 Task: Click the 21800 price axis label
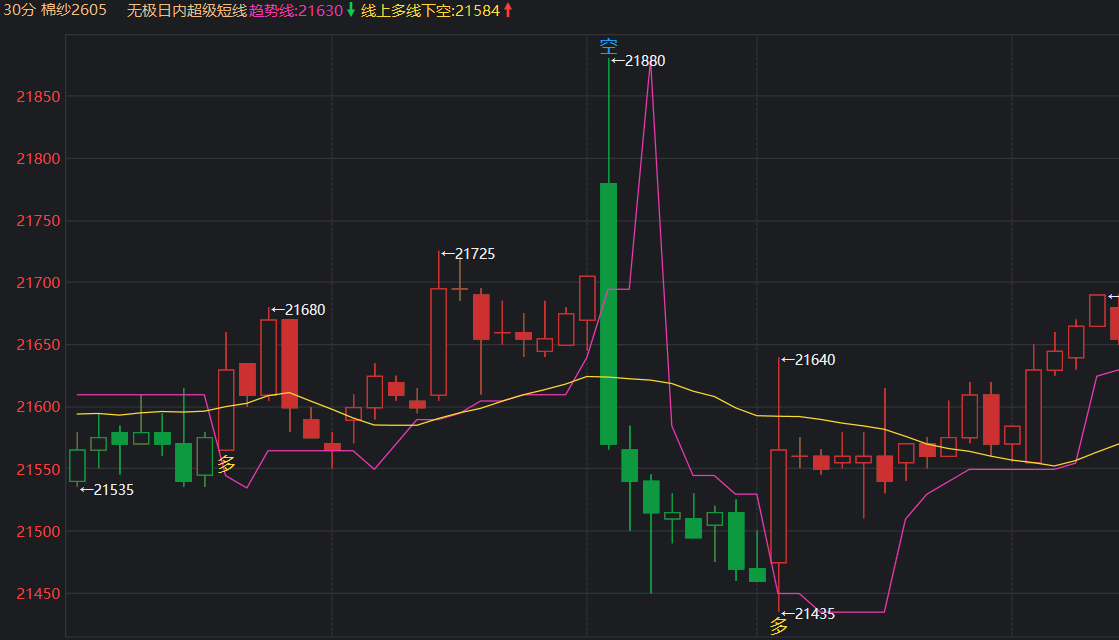coord(39,159)
